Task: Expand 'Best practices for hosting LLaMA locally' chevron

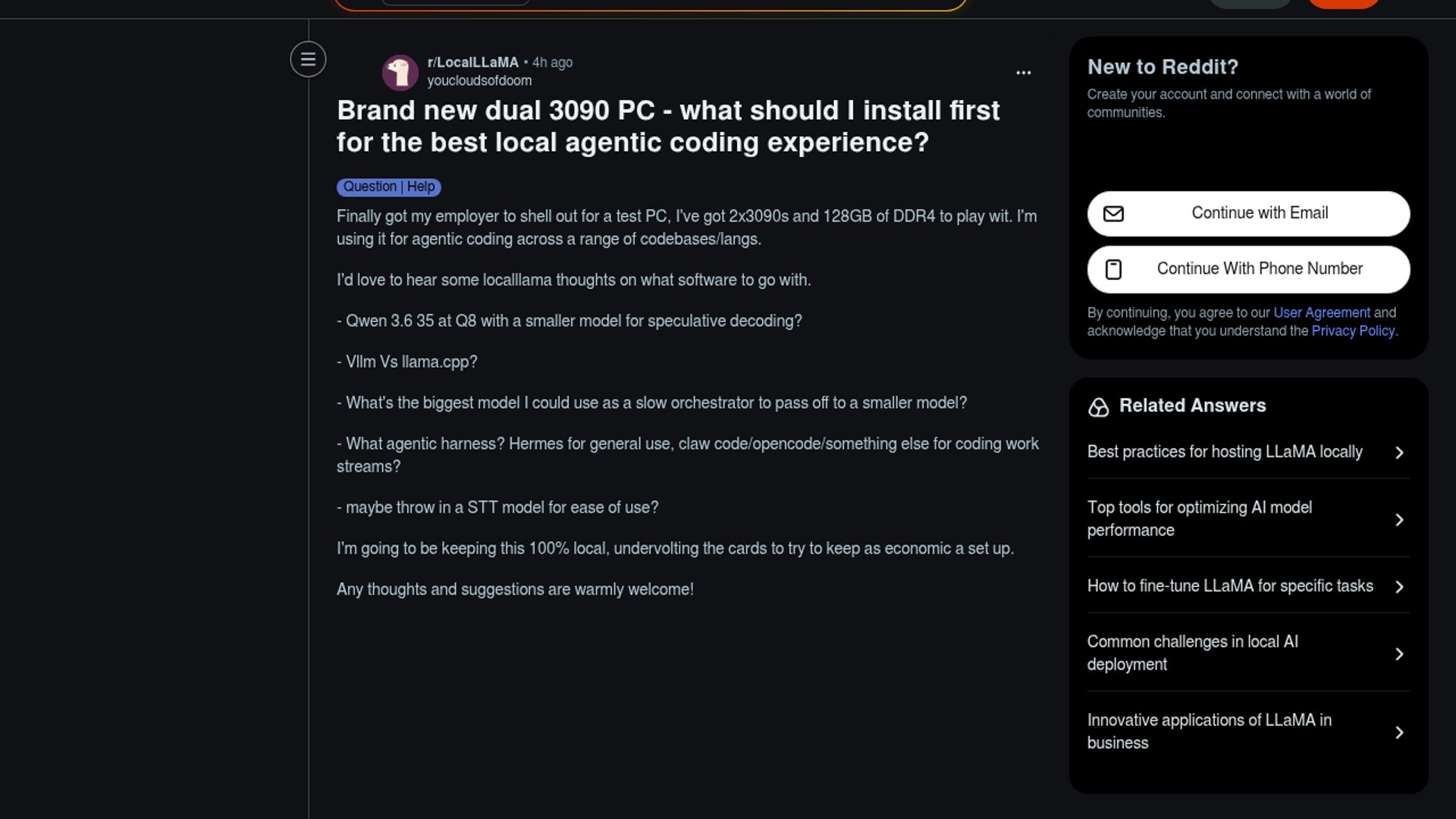Action: click(x=1399, y=453)
